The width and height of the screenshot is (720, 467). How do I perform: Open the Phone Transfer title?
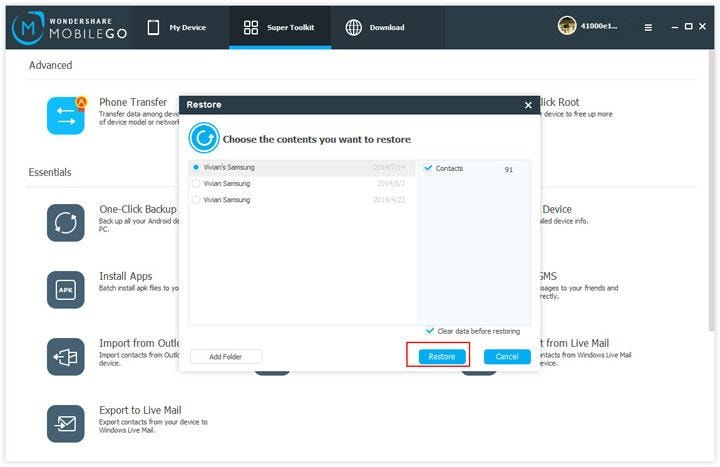tap(133, 102)
